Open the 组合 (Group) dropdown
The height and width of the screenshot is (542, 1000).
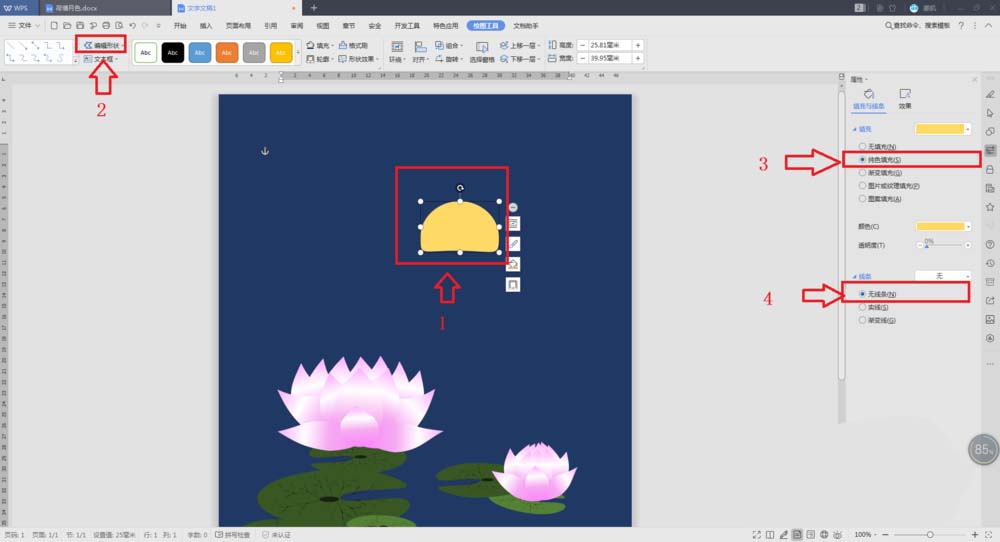click(448, 45)
